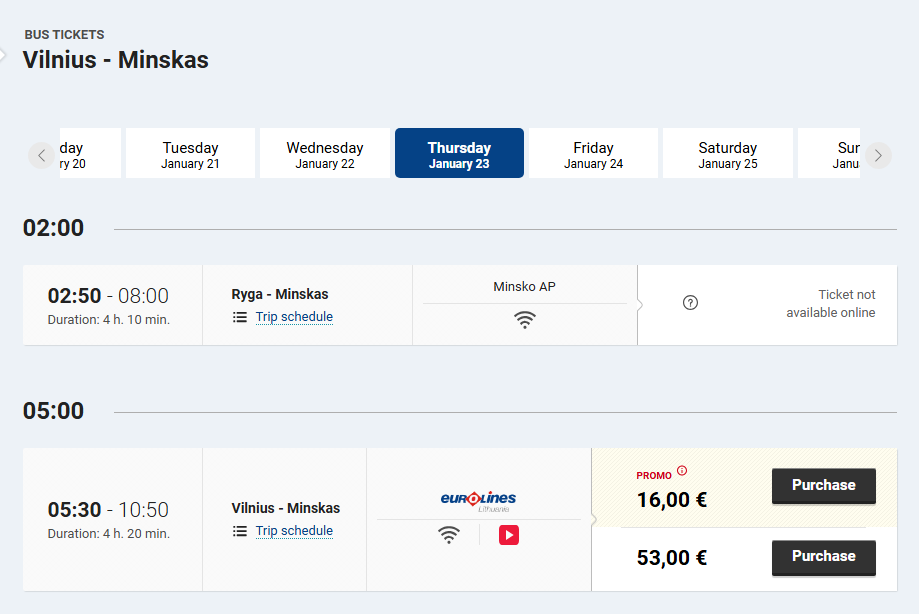Switch to Friday January 24
Viewport: 919px width, 614px height.
[x=593, y=154]
